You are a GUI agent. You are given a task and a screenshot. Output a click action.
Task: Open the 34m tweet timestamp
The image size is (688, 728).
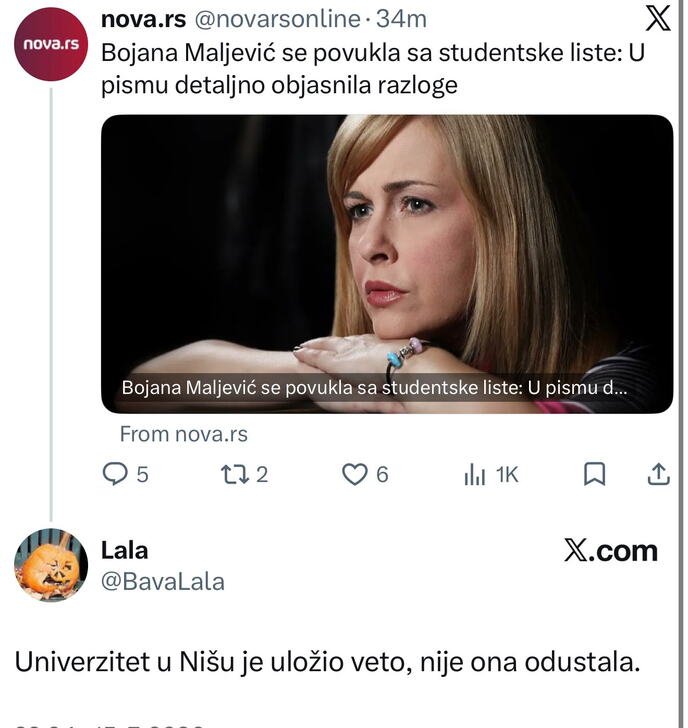pos(401,19)
